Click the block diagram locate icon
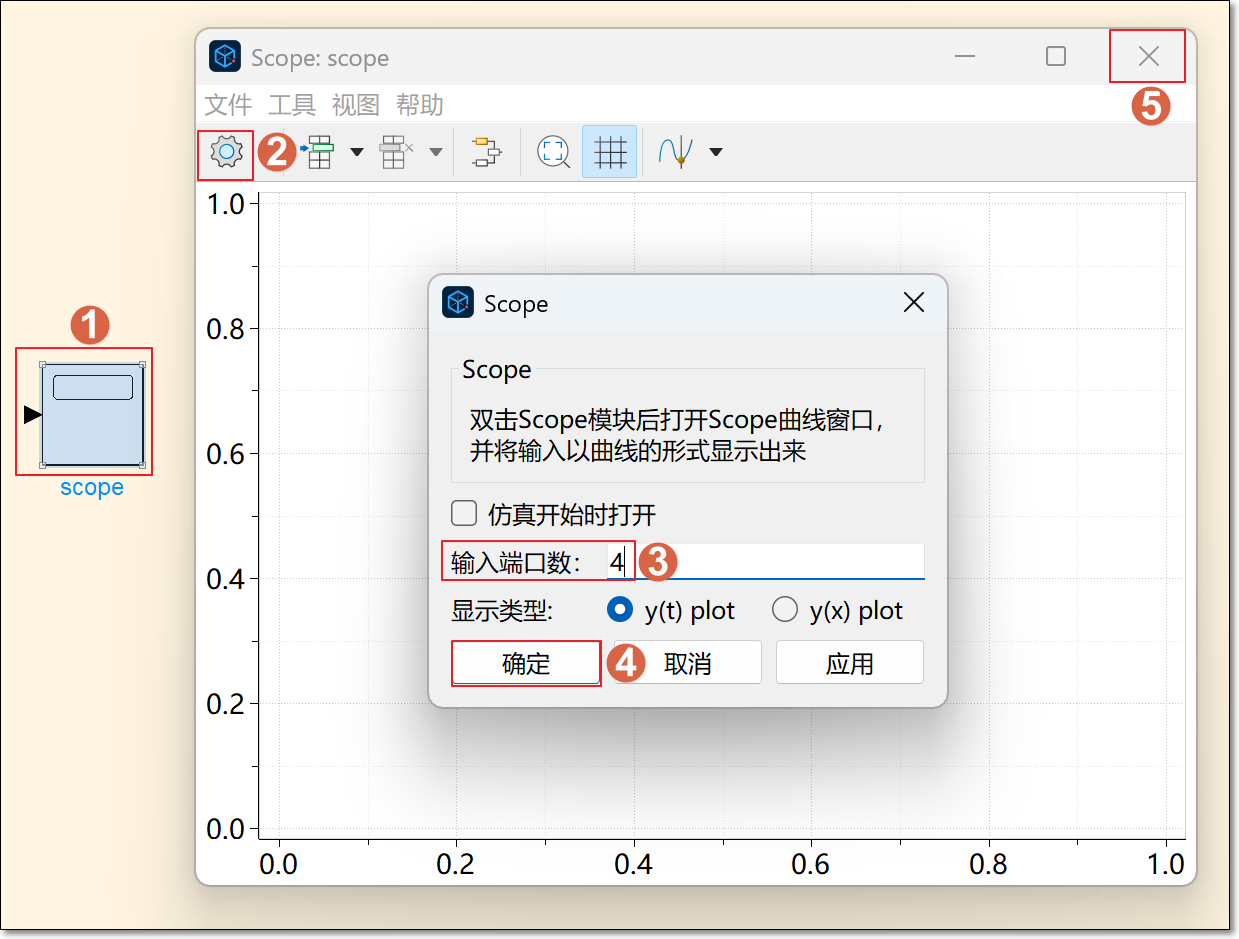The width and height of the screenshot is (1239, 939). 487,152
